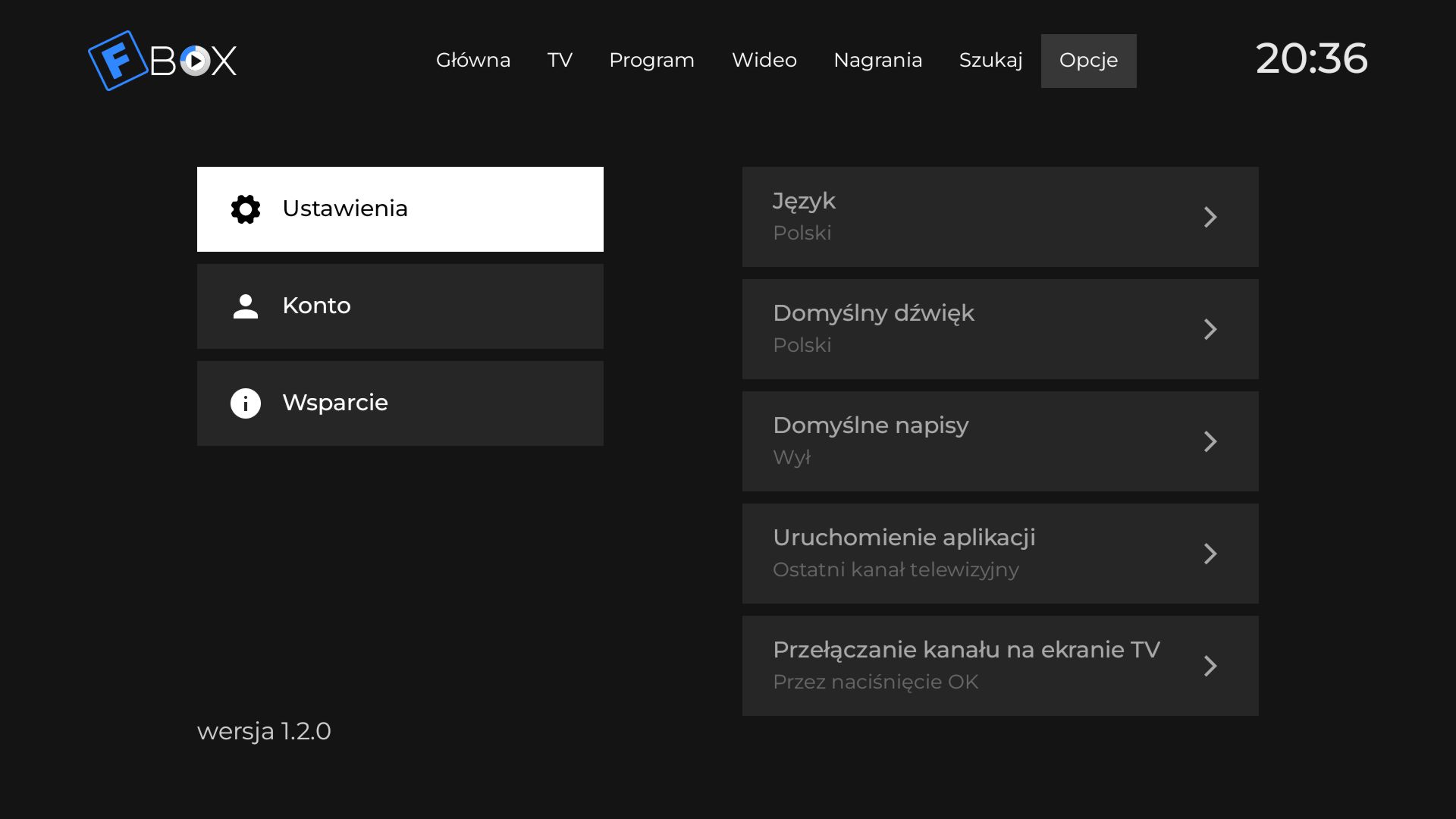
Task: Open the Szukaj search tab
Action: click(990, 61)
